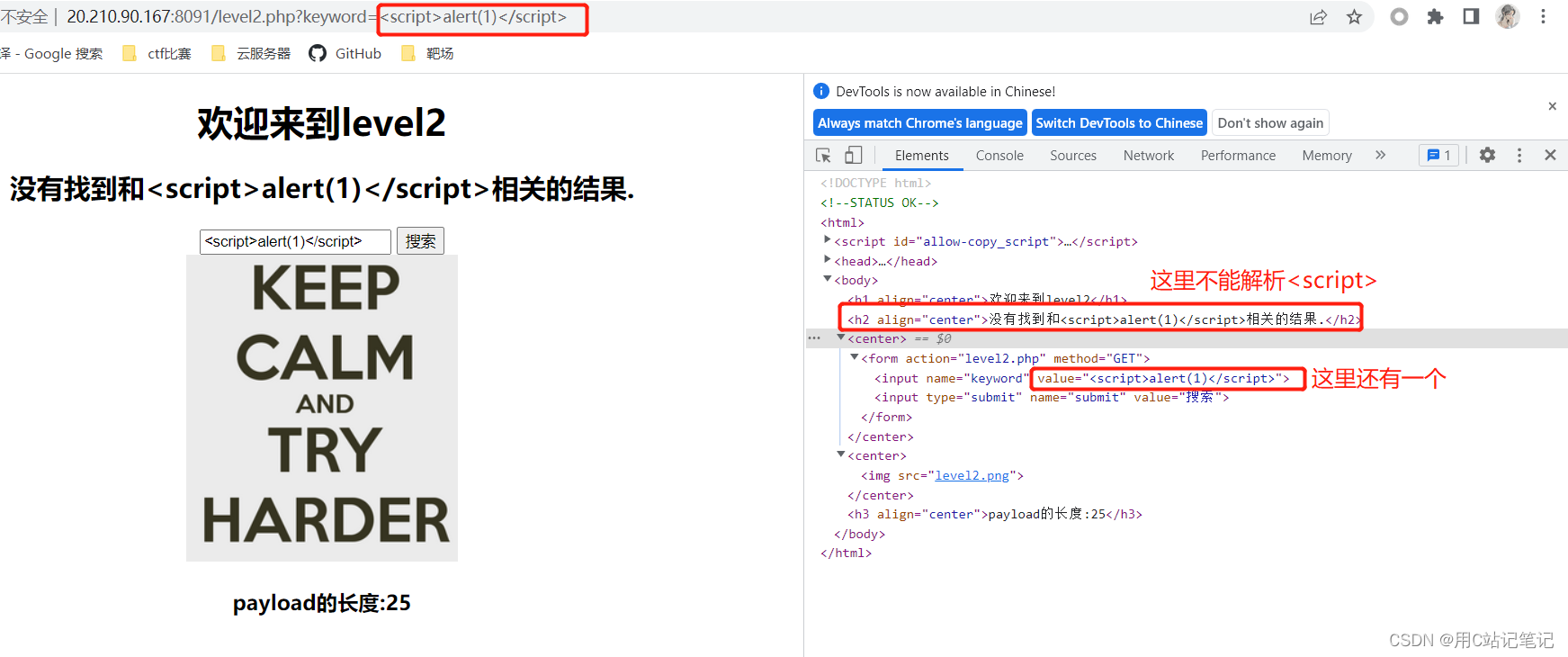Switch to the Performance tab
Viewport: 1568px width, 657px height.
click(x=1238, y=156)
